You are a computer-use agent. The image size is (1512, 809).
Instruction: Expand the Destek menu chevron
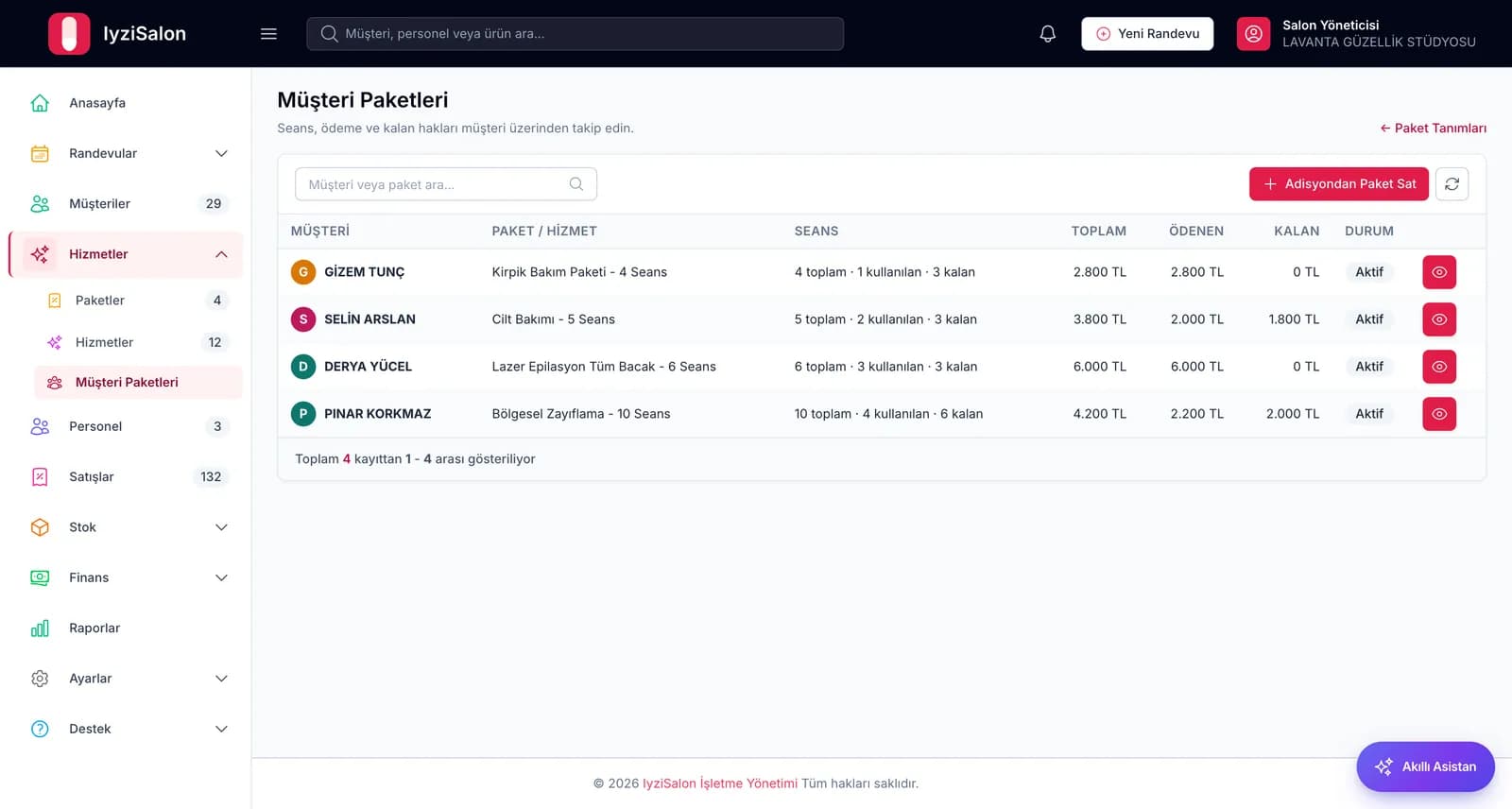pos(221,729)
